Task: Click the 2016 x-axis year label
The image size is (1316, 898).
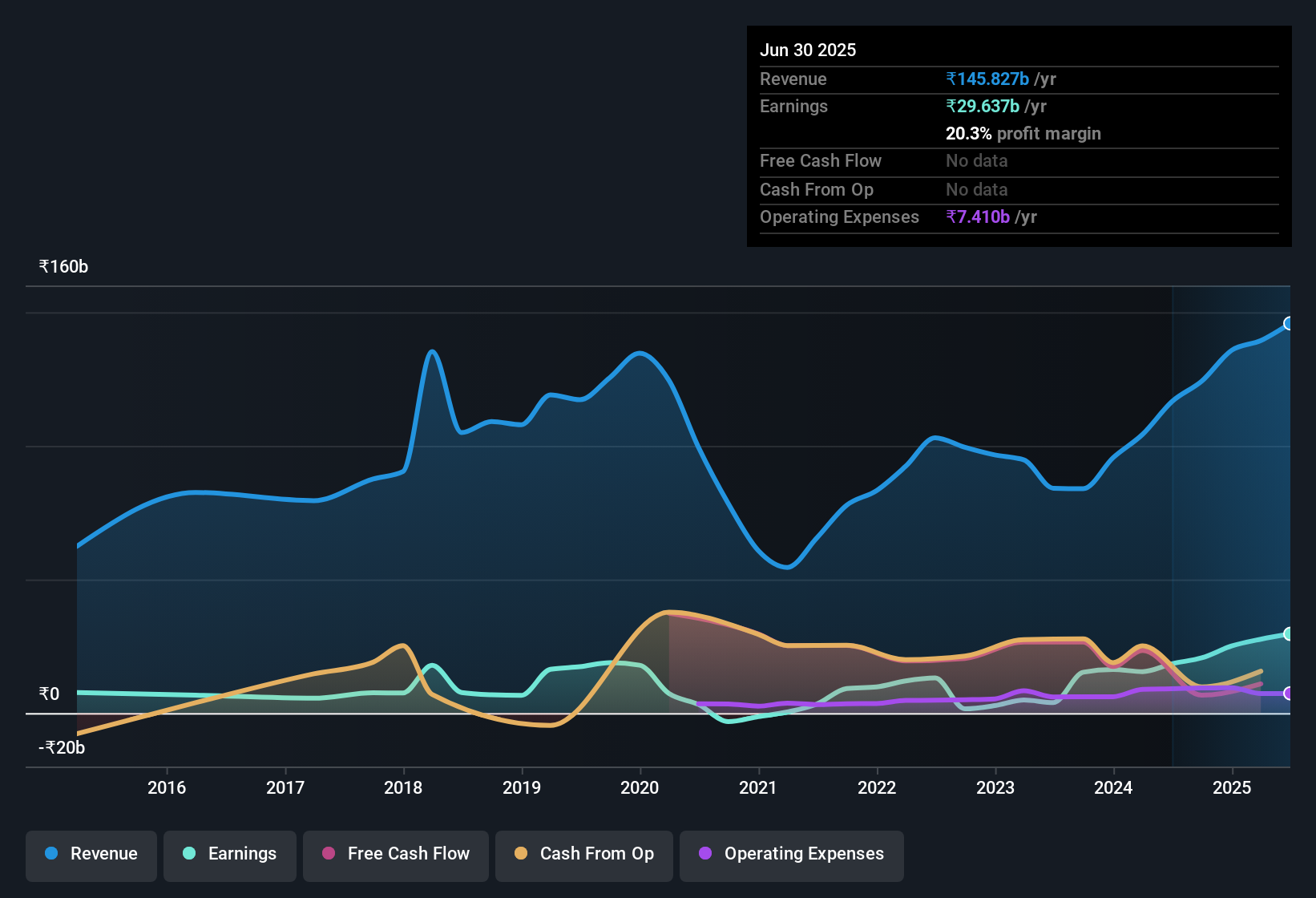Action: coord(167,787)
